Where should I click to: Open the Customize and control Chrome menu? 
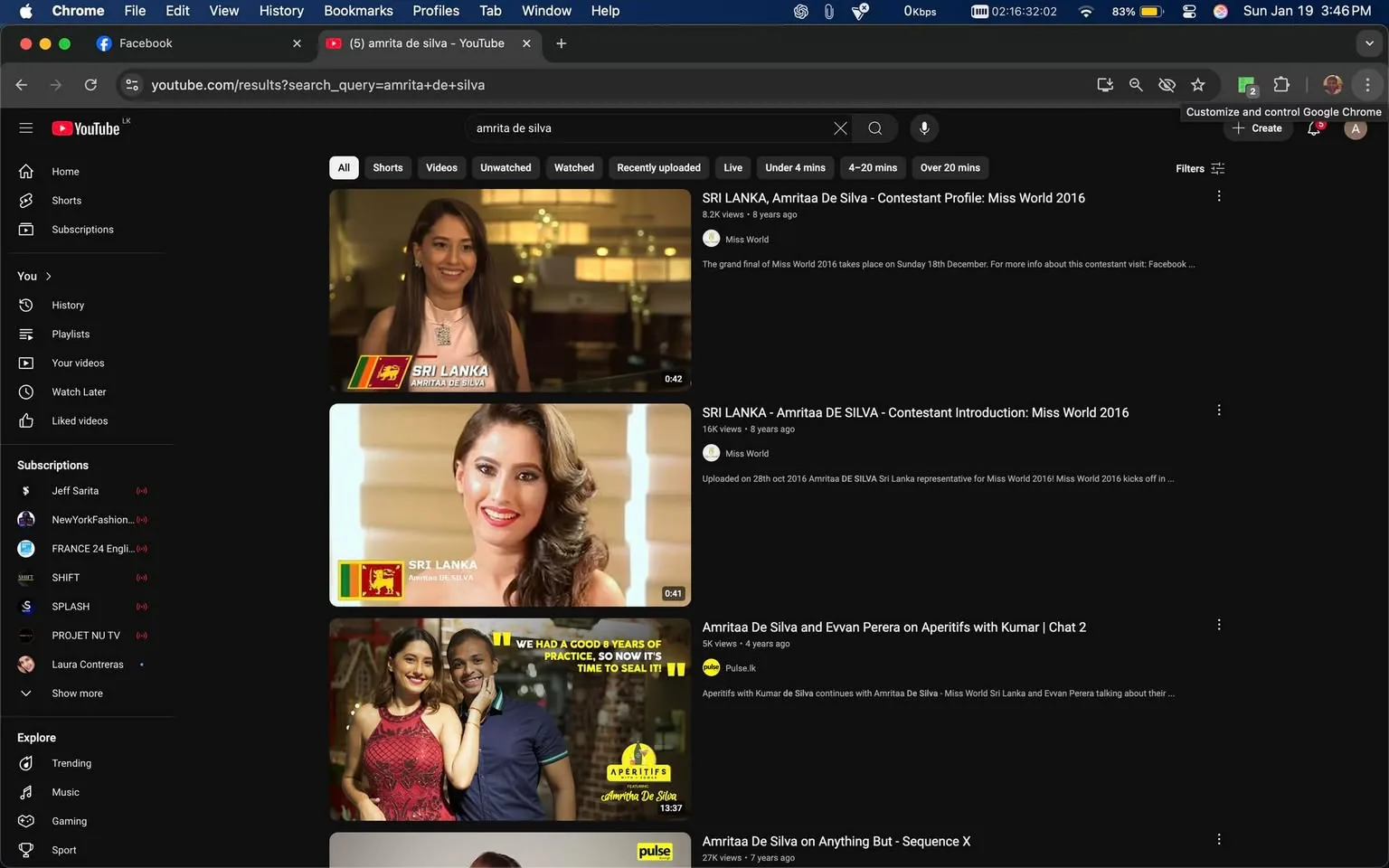pyautogui.click(x=1368, y=84)
